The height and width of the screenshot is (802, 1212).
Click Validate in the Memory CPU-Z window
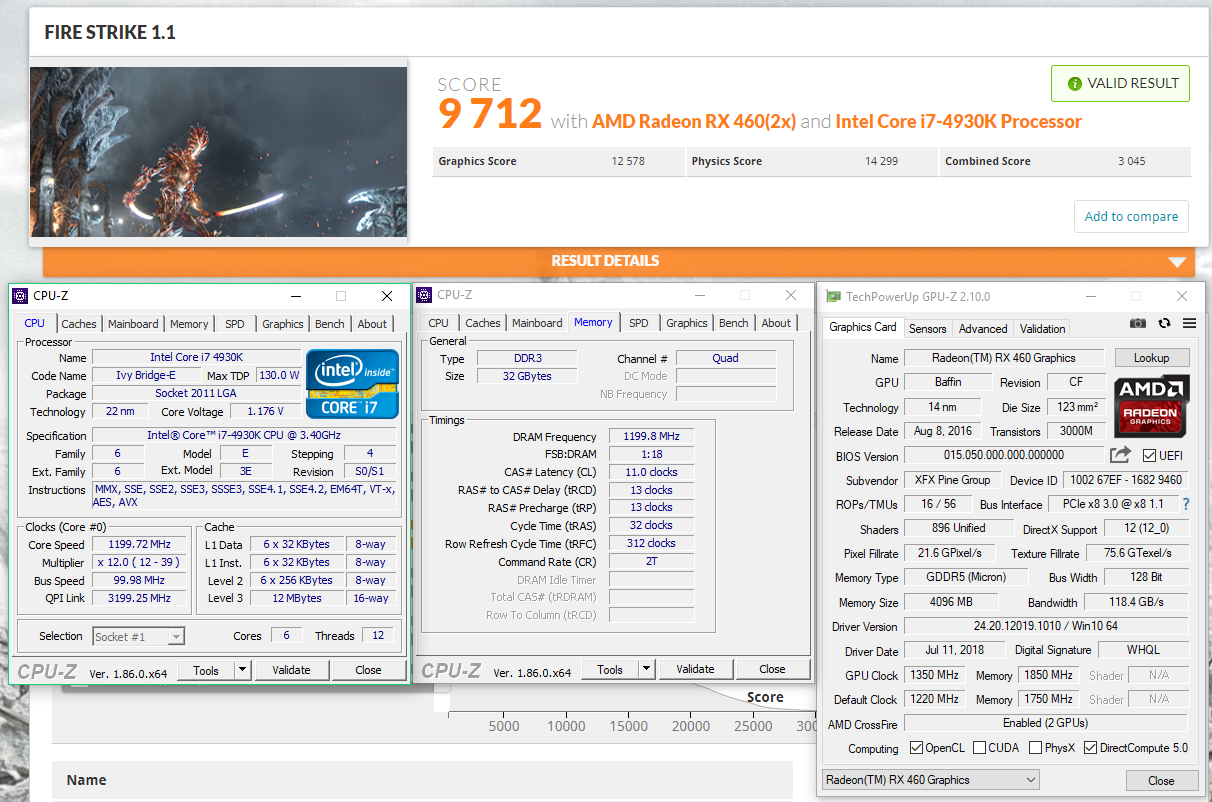point(695,669)
